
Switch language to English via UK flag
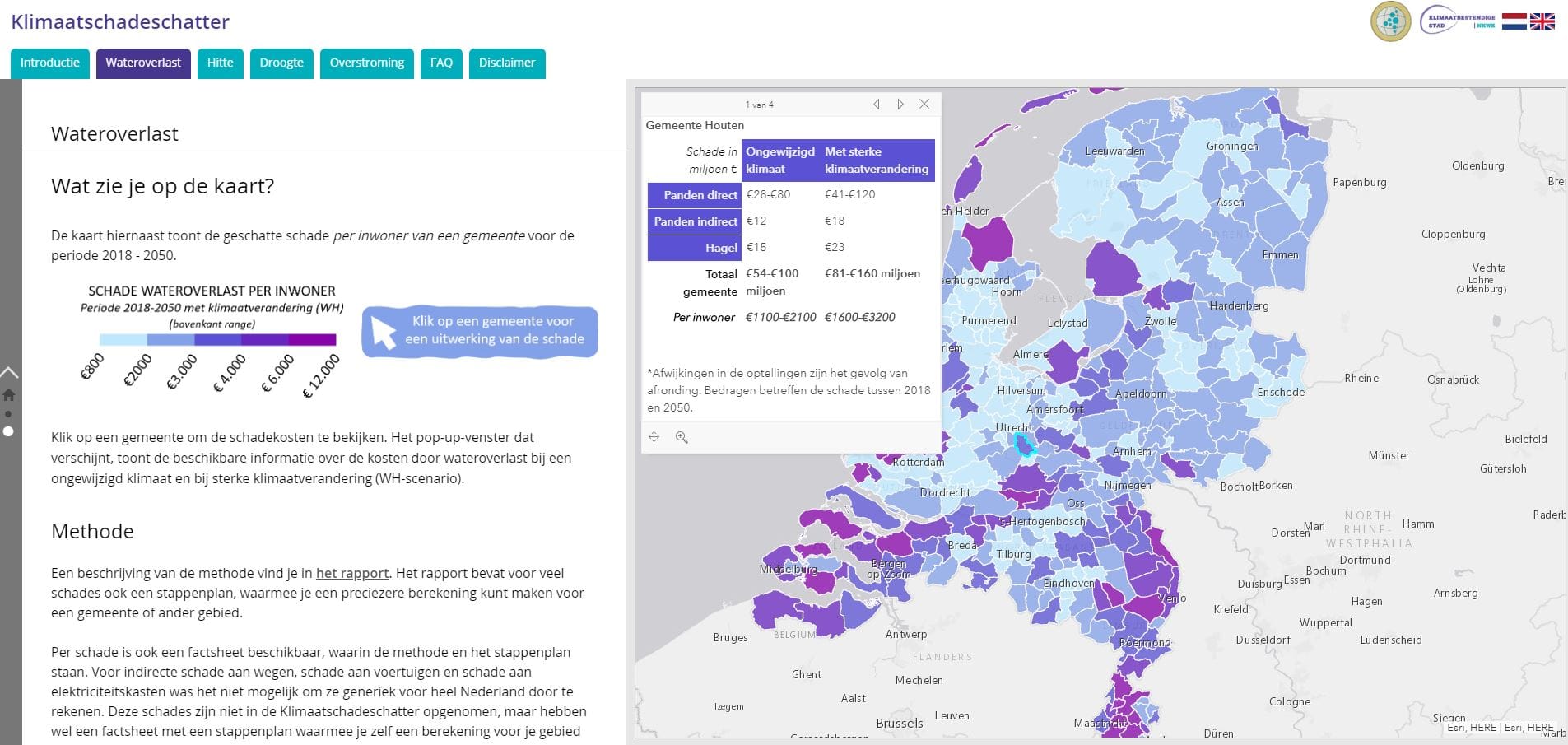1542,21
